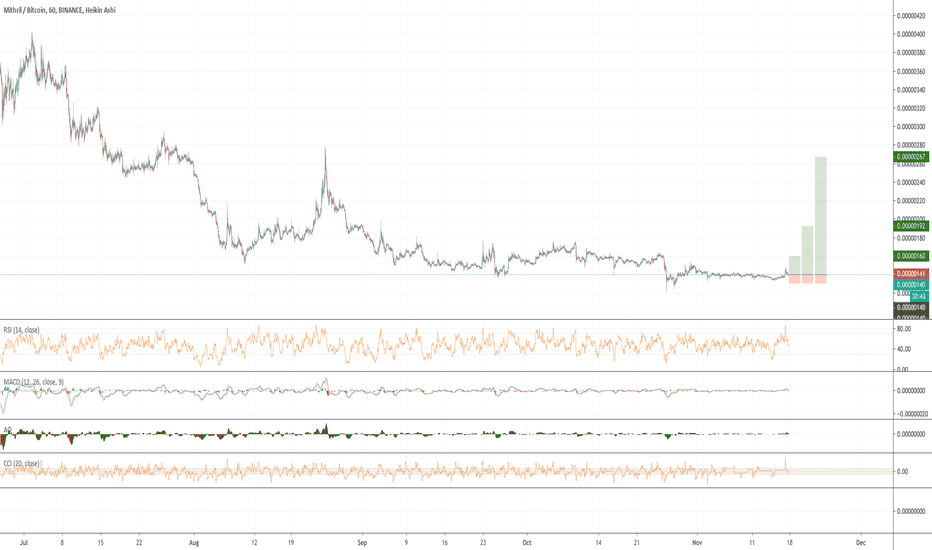Click the Nov label on time axis
The image size is (932, 550).
coord(698,543)
